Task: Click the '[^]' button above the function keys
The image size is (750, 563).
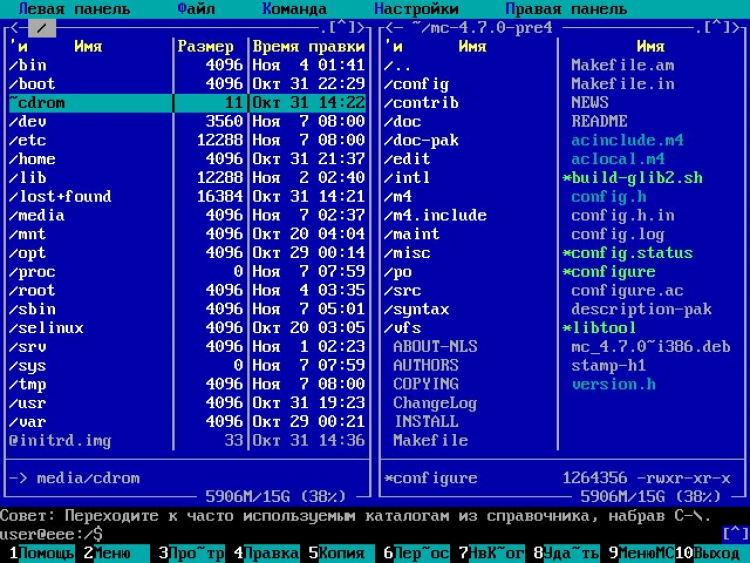Action: coord(735,533)
